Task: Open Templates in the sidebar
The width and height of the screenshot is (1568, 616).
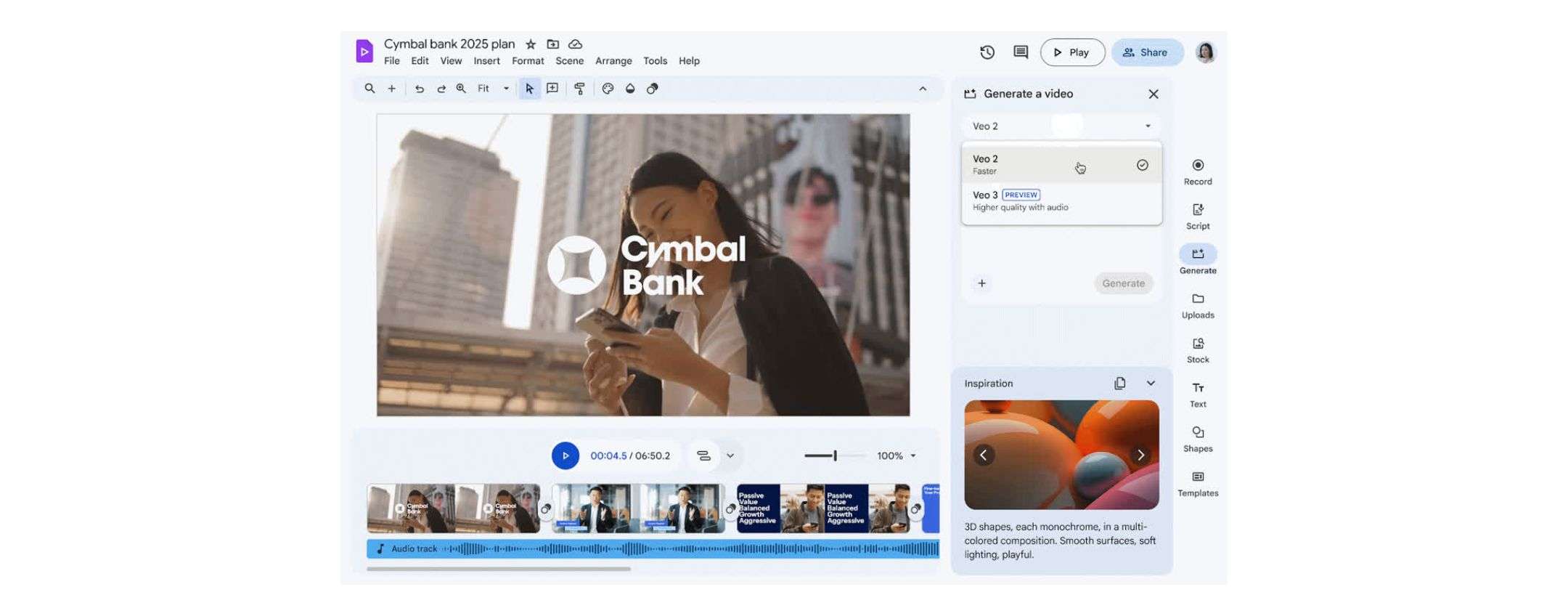Action: 1198,484
